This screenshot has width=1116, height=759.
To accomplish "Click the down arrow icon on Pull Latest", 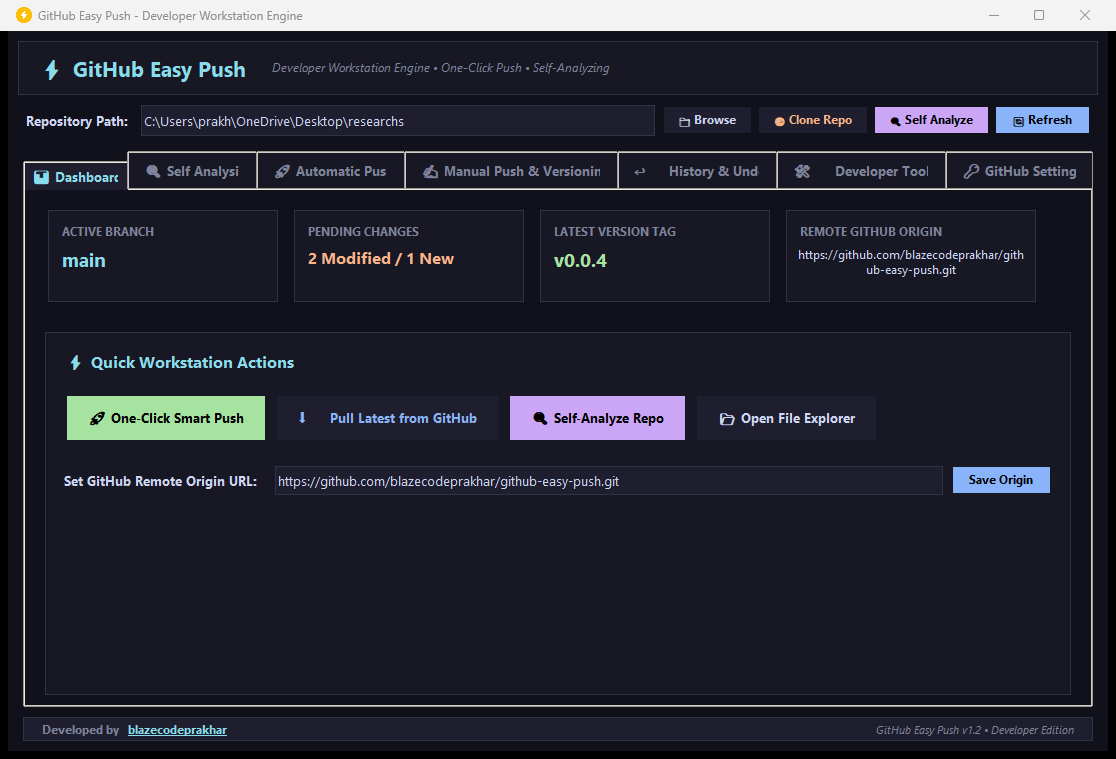I will [302, 418].
